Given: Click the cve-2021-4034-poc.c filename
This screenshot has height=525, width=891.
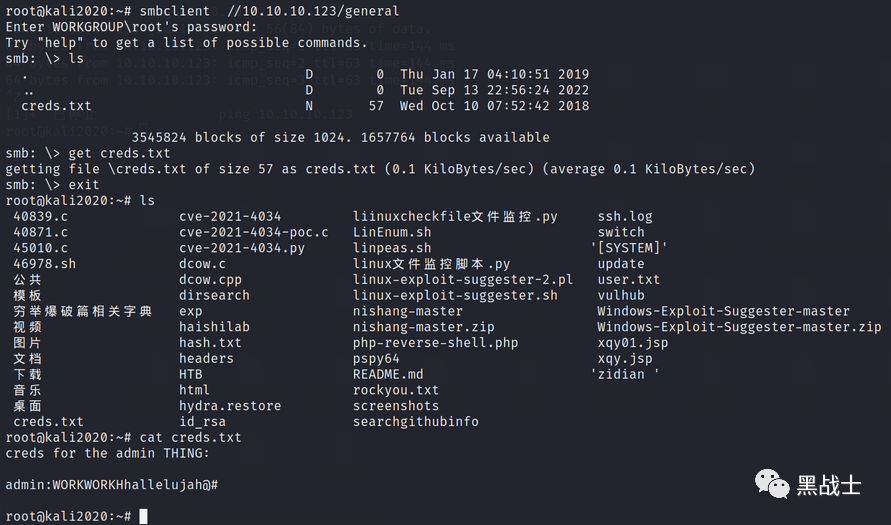Looking at the screenshot, I should coord(253,232).
